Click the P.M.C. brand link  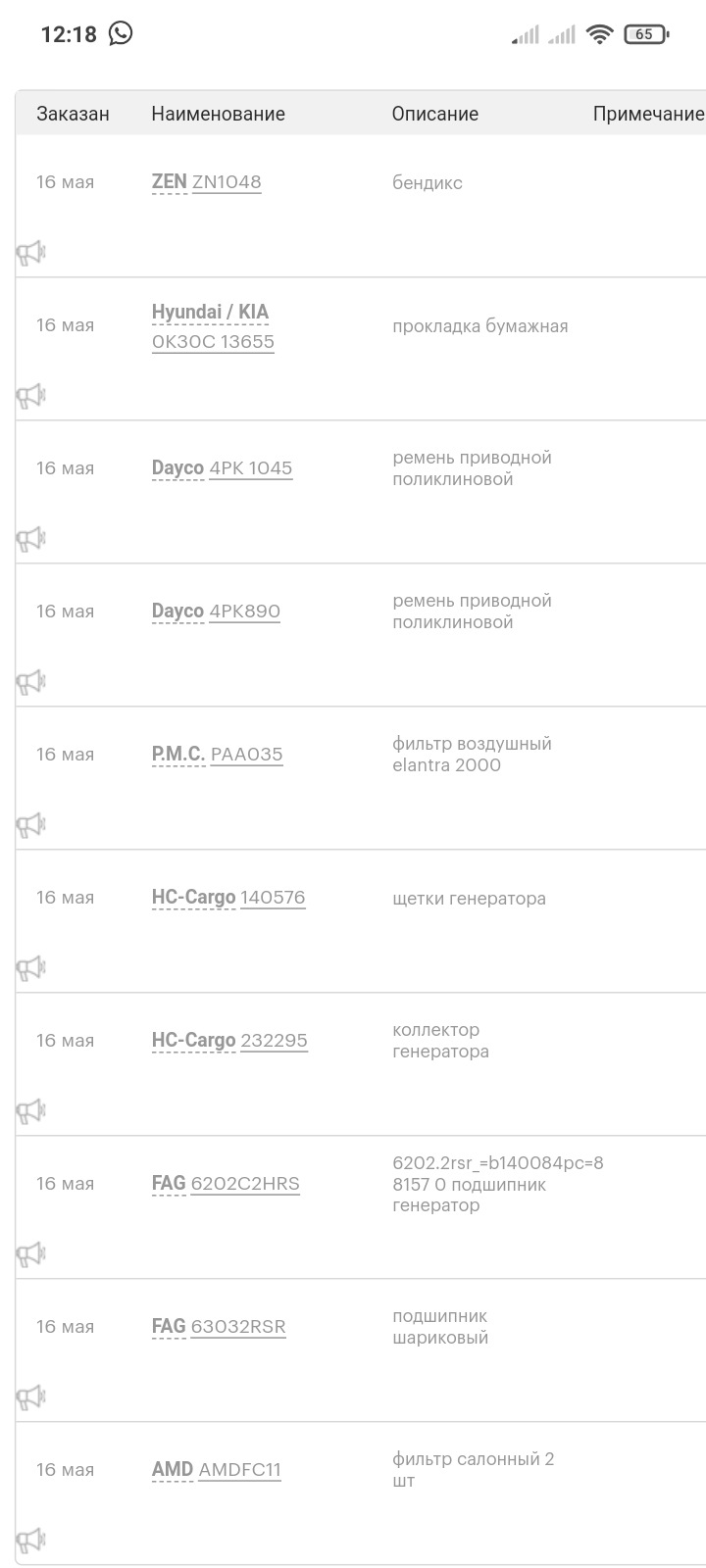pyautogui.click(x=178, y=755)
